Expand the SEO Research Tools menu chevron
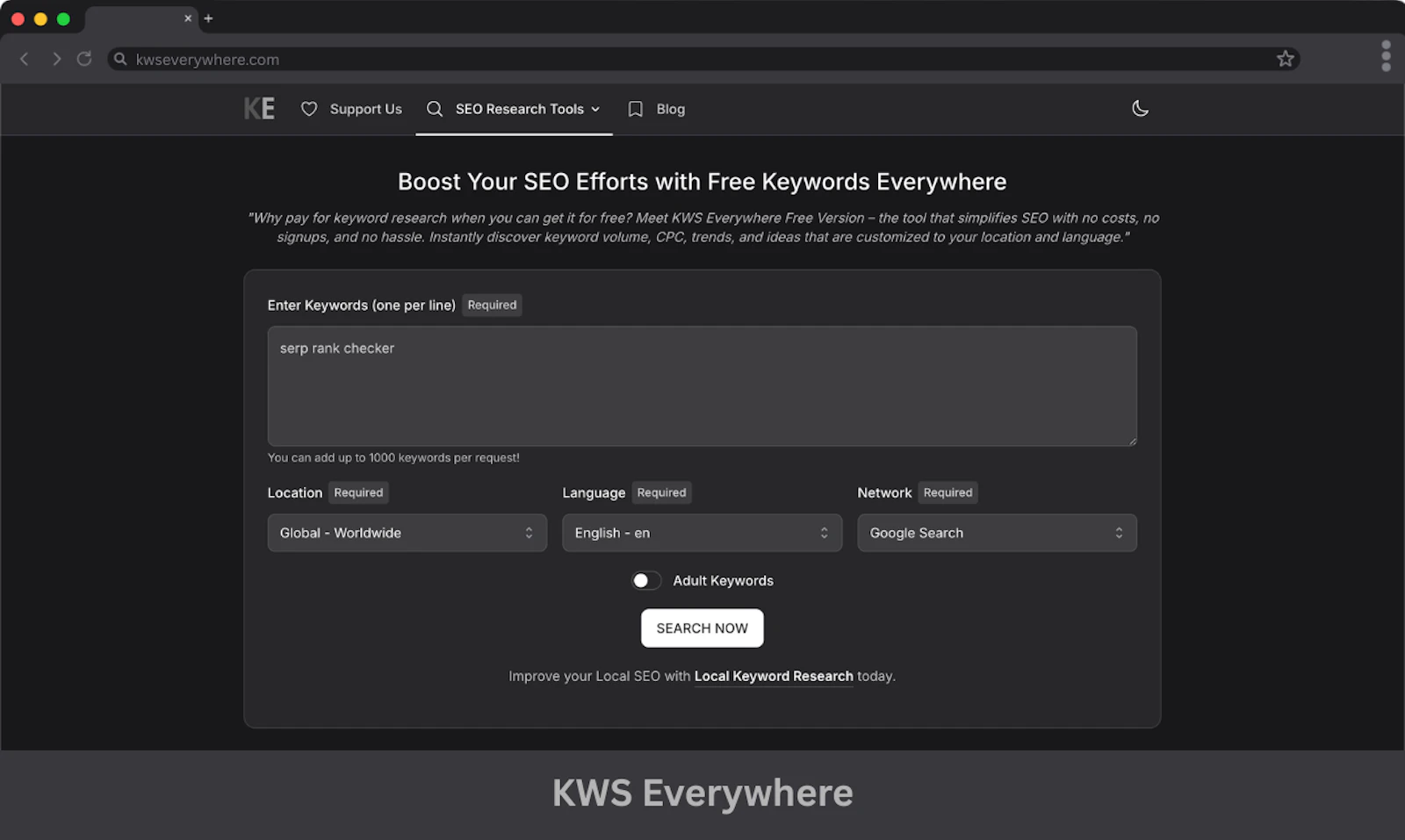This screenshot has height=840, width=1405. (x=595, y=109)
